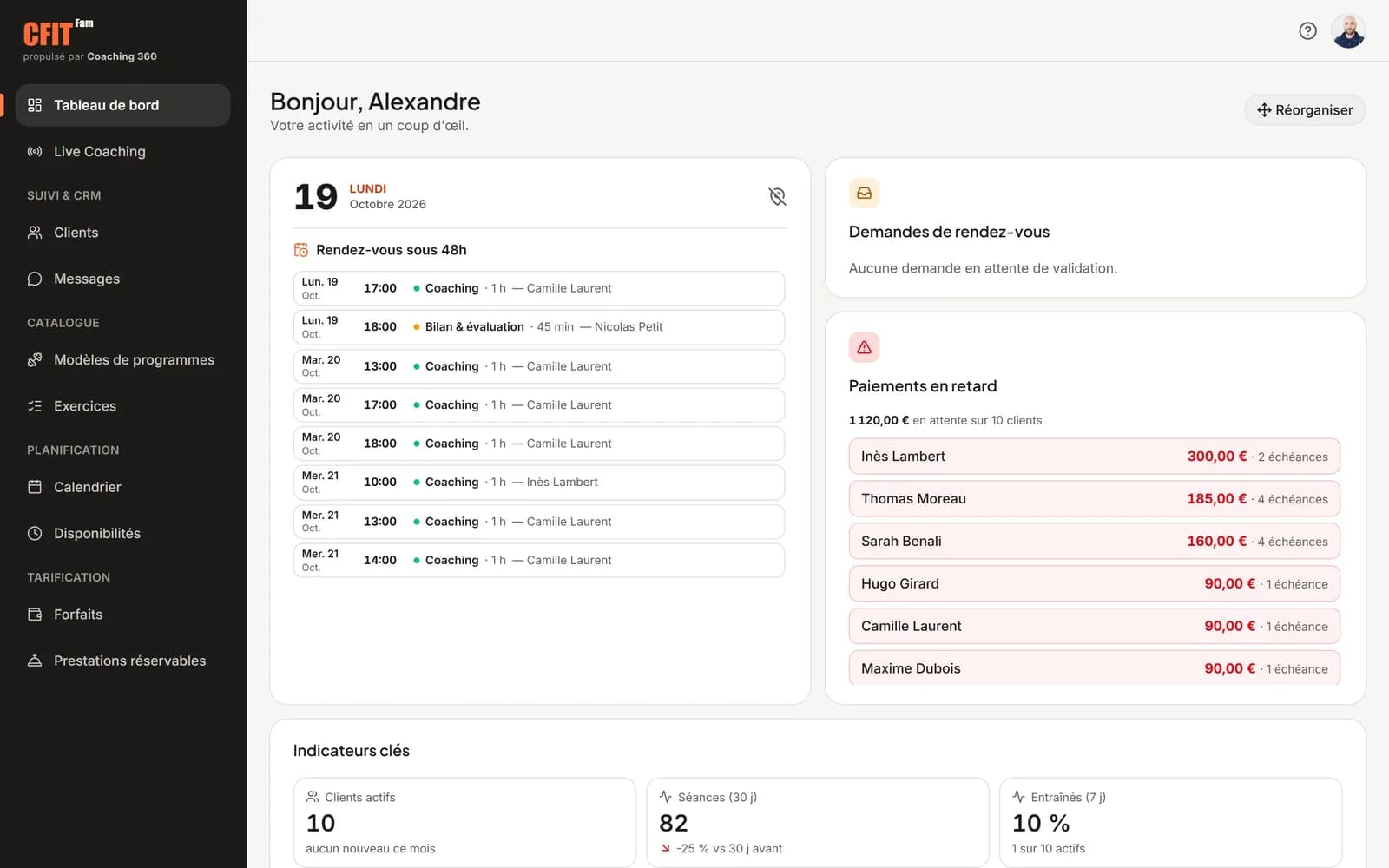Open the Exercices page

click(122, 406)
